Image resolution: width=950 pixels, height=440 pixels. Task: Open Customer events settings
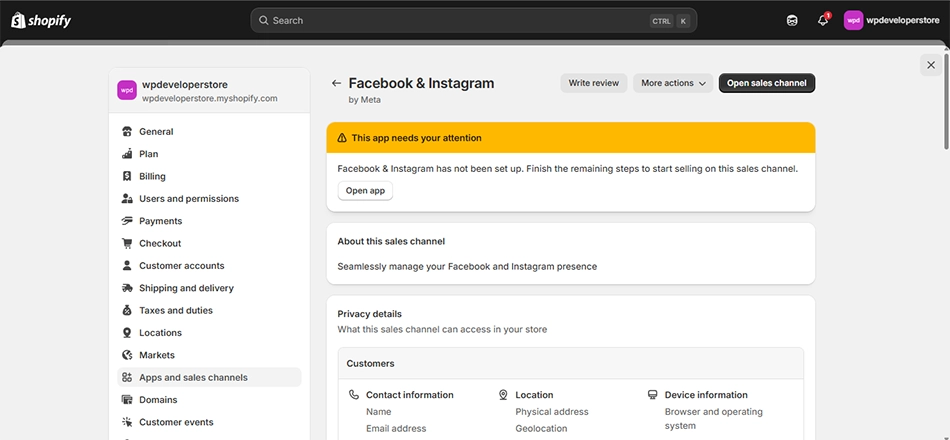pyautogui.click(x=209, y=422)
